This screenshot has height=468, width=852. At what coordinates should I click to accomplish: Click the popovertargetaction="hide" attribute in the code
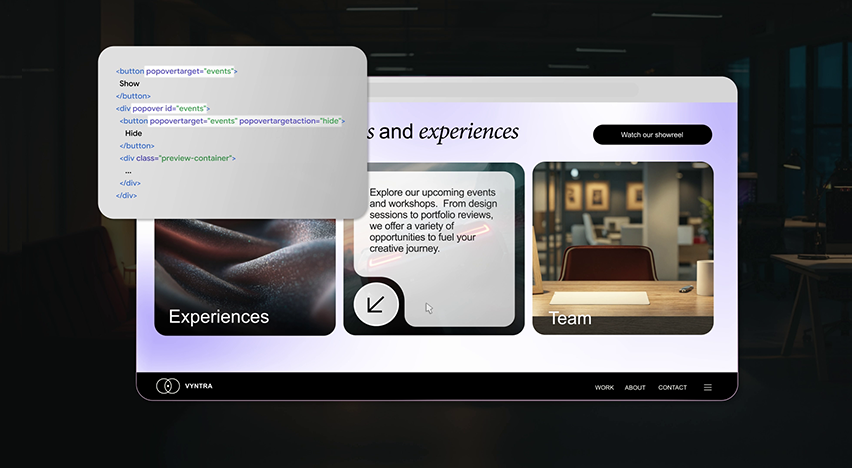click(x=290, y=120)
